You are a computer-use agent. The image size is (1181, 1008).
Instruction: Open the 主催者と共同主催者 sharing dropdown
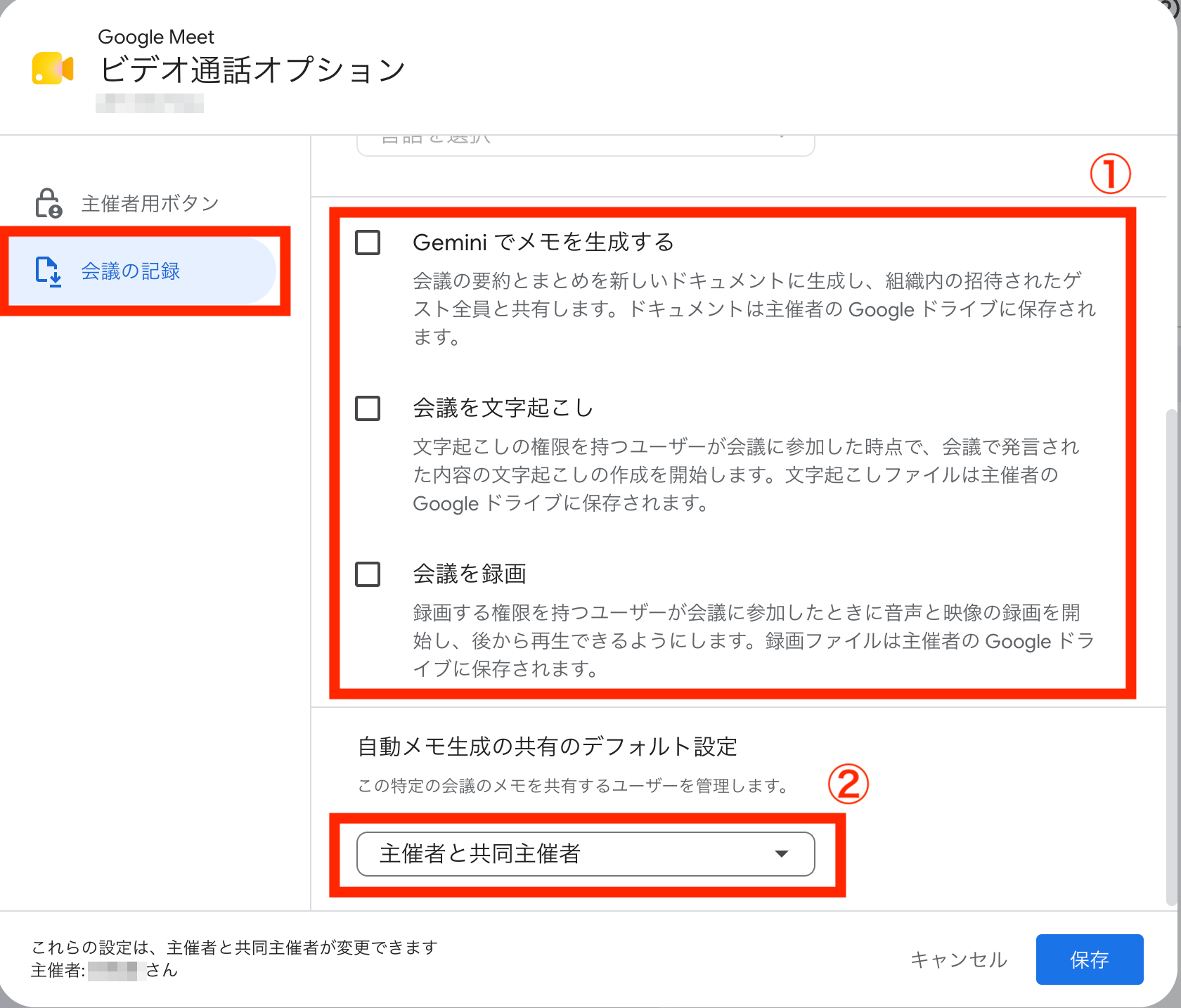[586, 854]
